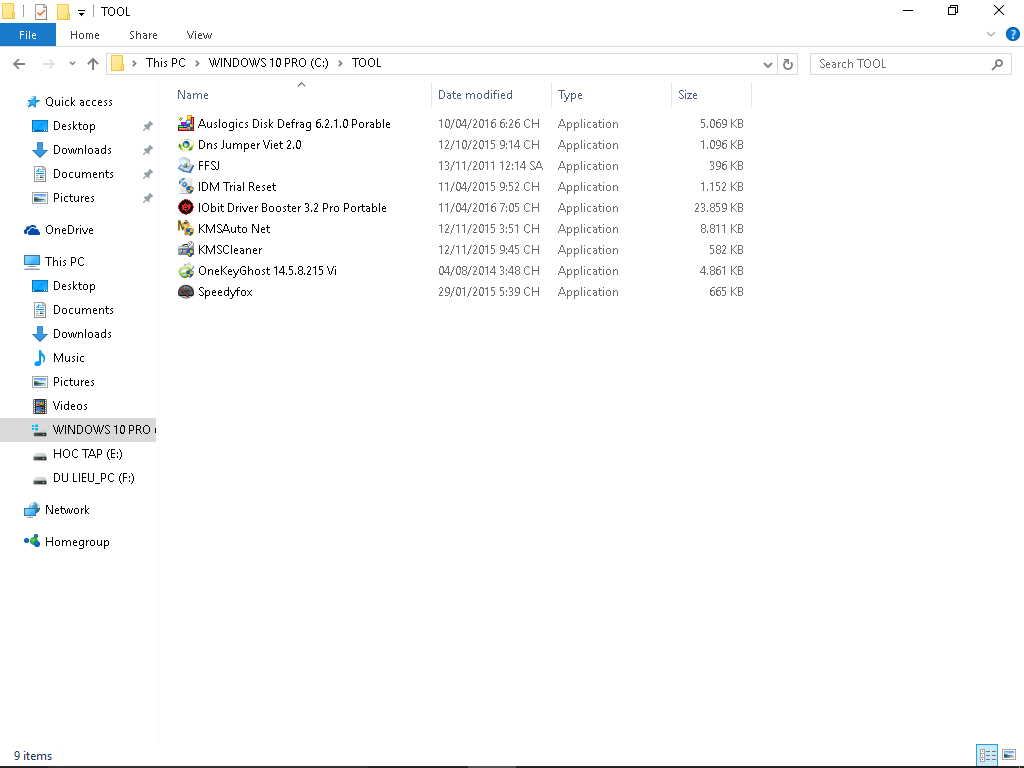Click the IObit Driver Booster icon
Image resolution: width=1024 pixels, height=768 pixels.
[x=186, y=207]
